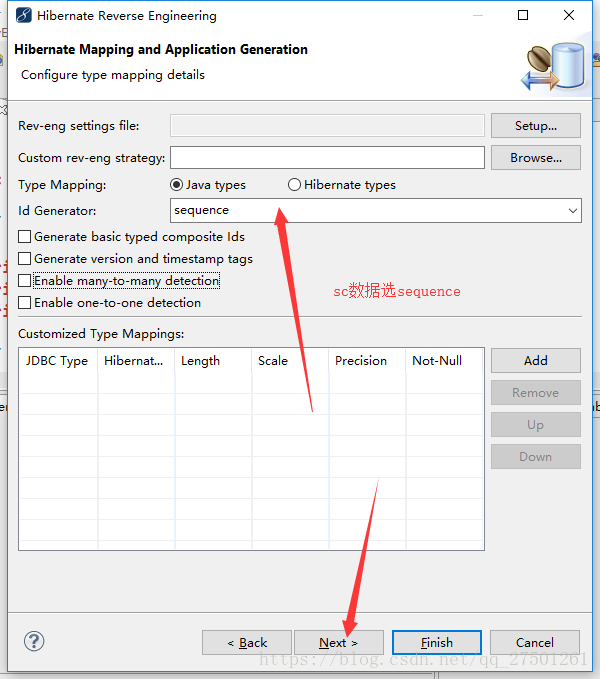Click the Add type mapping button
The image size is (600, 679).
pyautogui.click(x=535, y=360)
